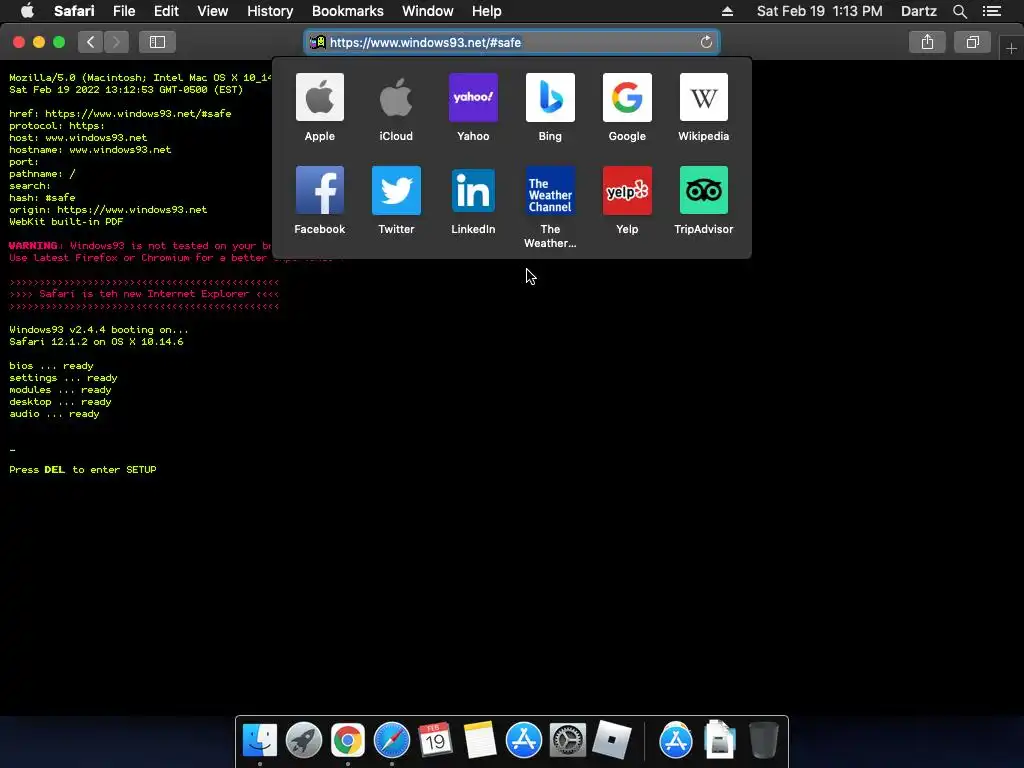Click the address bar URL field

[x=511, y=42]
